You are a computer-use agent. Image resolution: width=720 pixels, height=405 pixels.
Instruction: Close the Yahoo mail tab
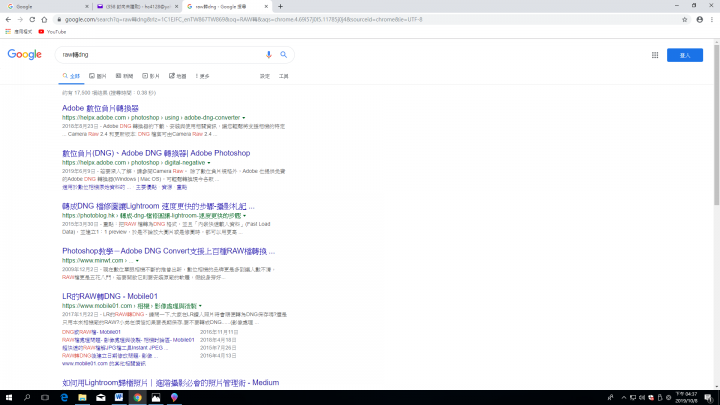(x=176, y=6)
